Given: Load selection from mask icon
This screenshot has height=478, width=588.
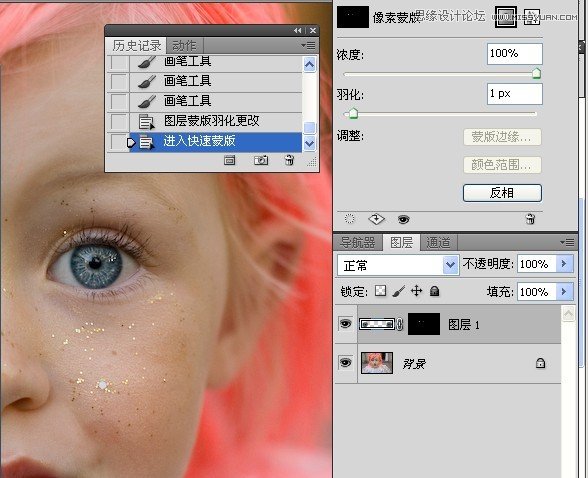Looking at the screenshot, I should 350,219.
